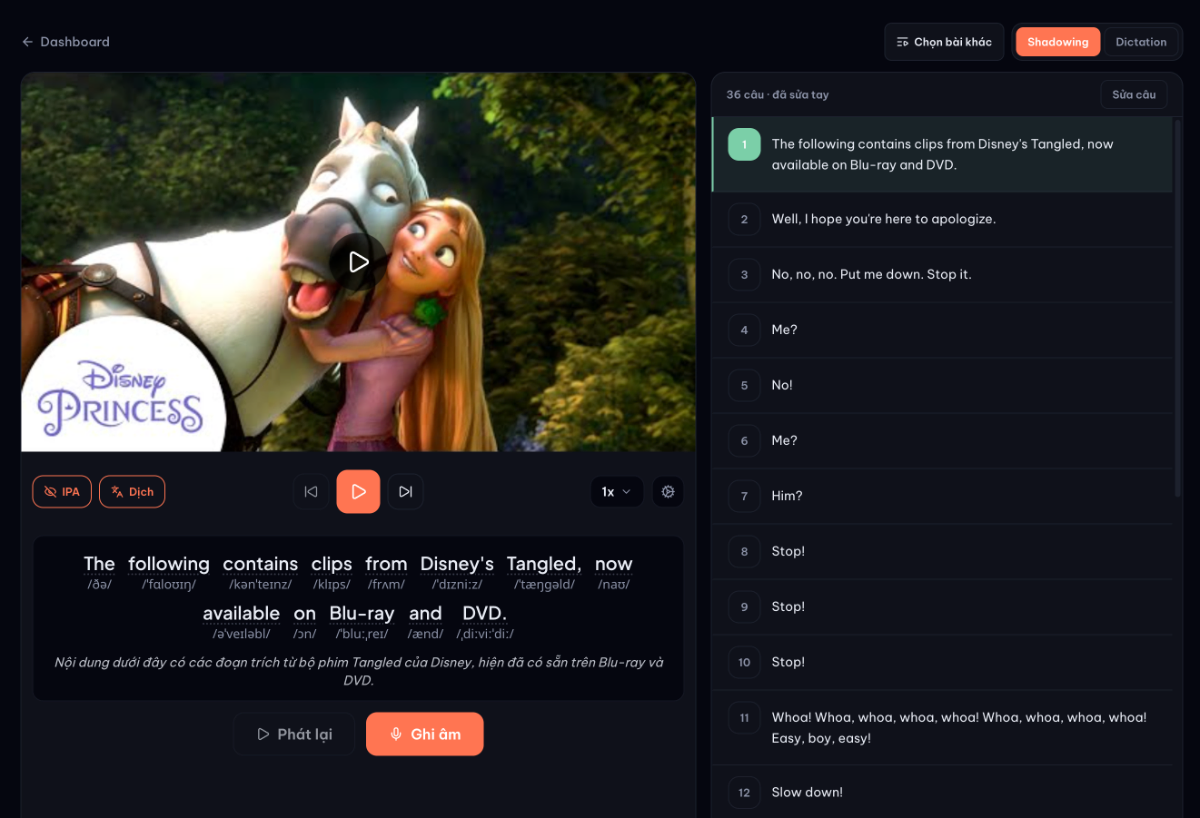Click the word 'contains' in the transcript
This screenshot has height=818, width=1200.
tap(260, 564)
